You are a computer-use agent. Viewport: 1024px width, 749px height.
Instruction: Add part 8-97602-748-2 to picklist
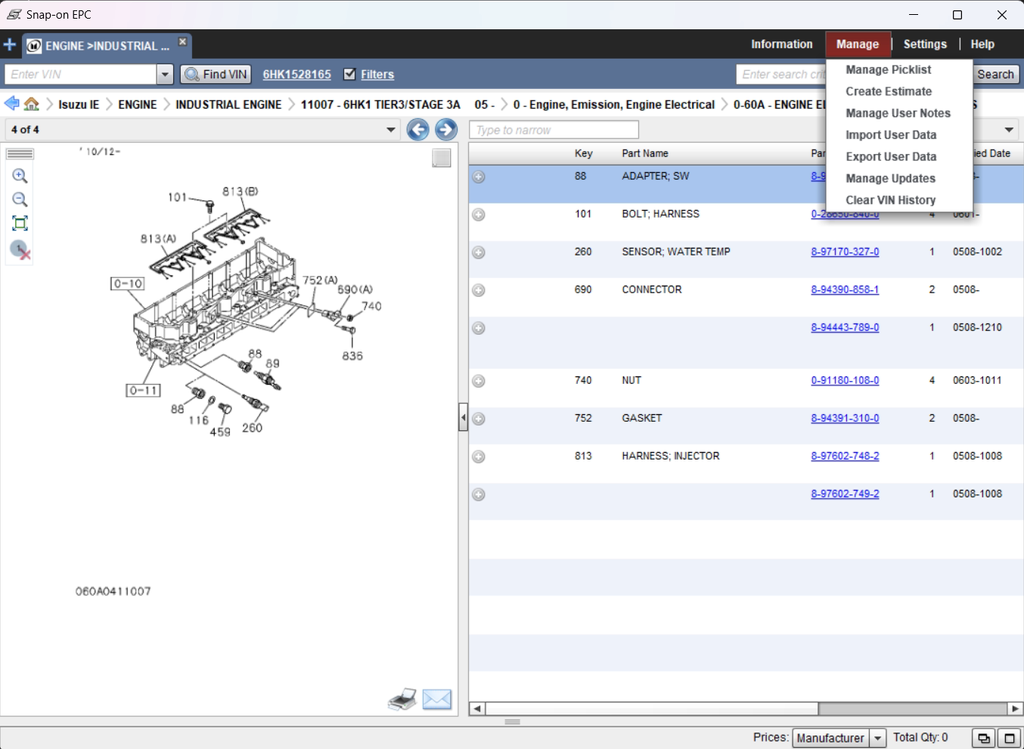[479, 456]
